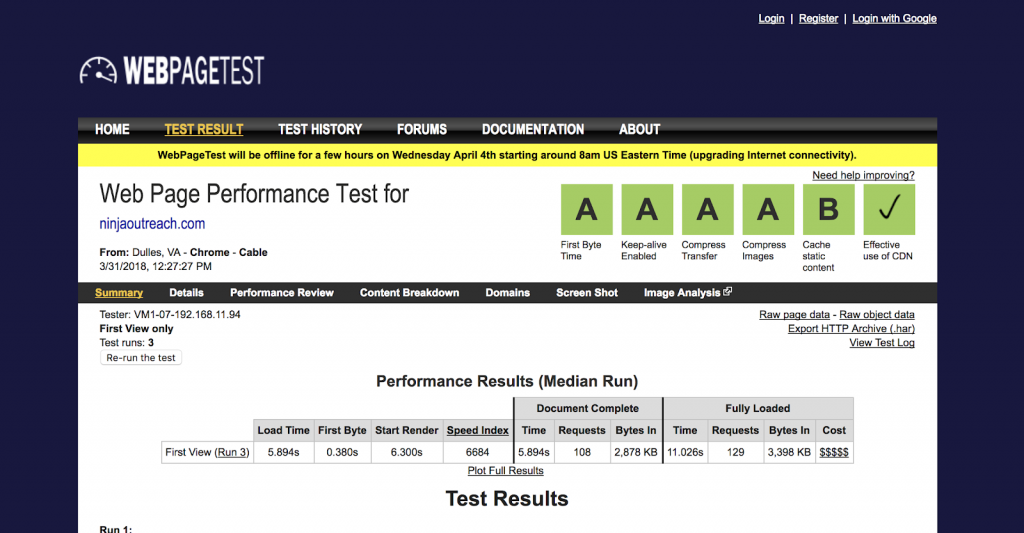Click the $$$$$ cost link
Screen dimensions: 1024x533
coord(834,452)
